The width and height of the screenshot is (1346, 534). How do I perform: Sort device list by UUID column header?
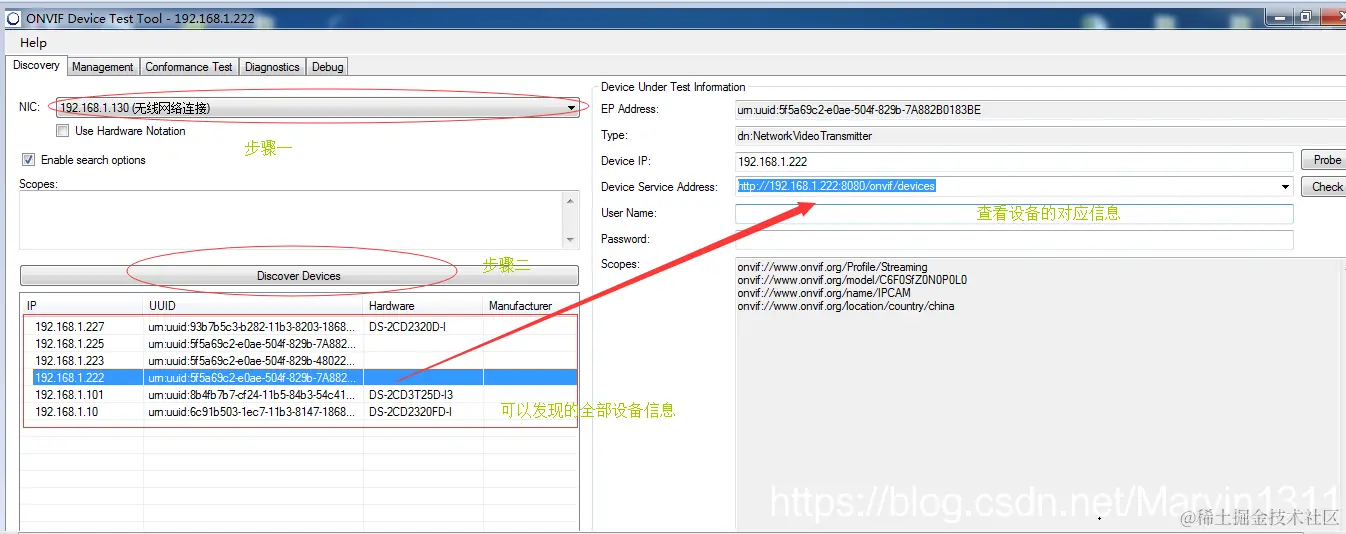253,306
